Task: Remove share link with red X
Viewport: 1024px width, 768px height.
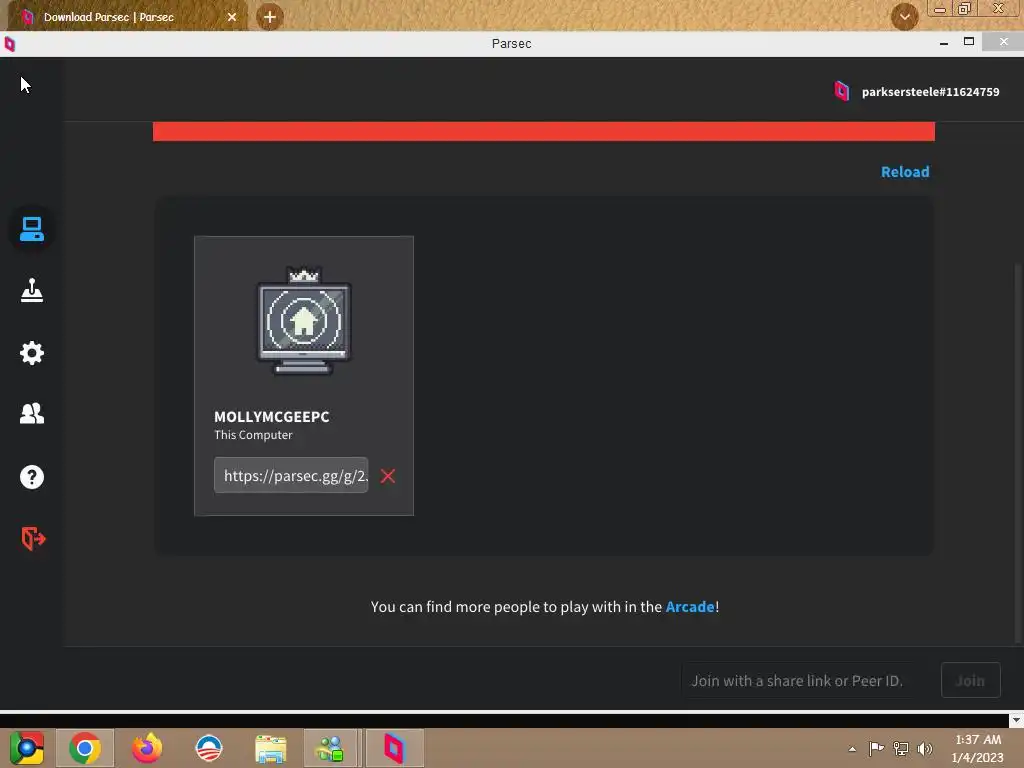Action: [x=388, y=476]
